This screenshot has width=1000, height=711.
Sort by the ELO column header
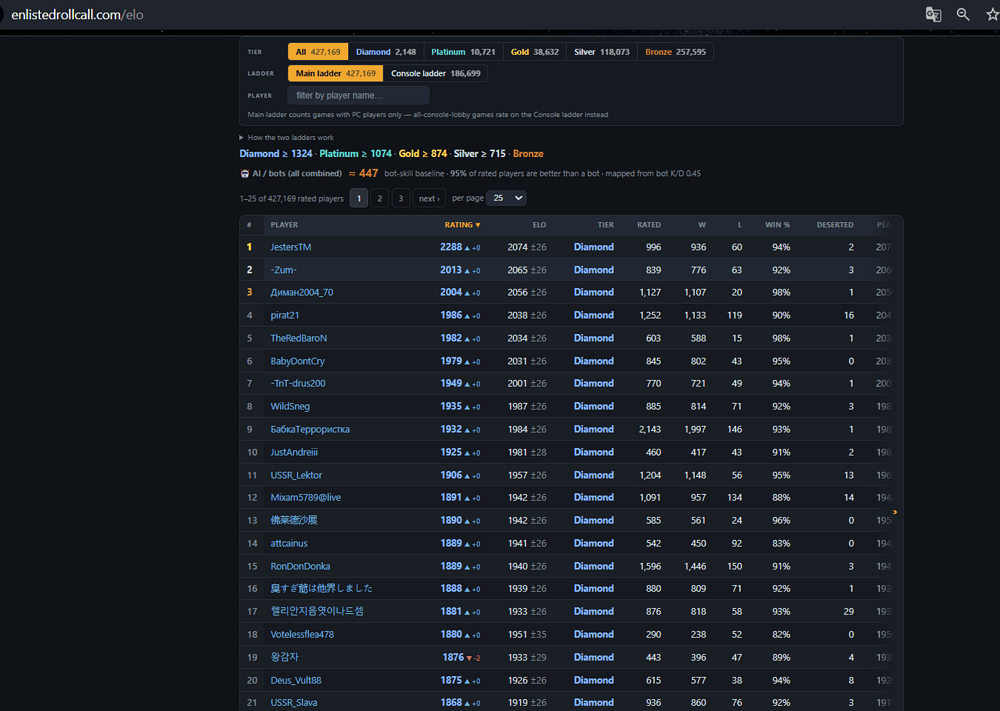coord(540,225)
